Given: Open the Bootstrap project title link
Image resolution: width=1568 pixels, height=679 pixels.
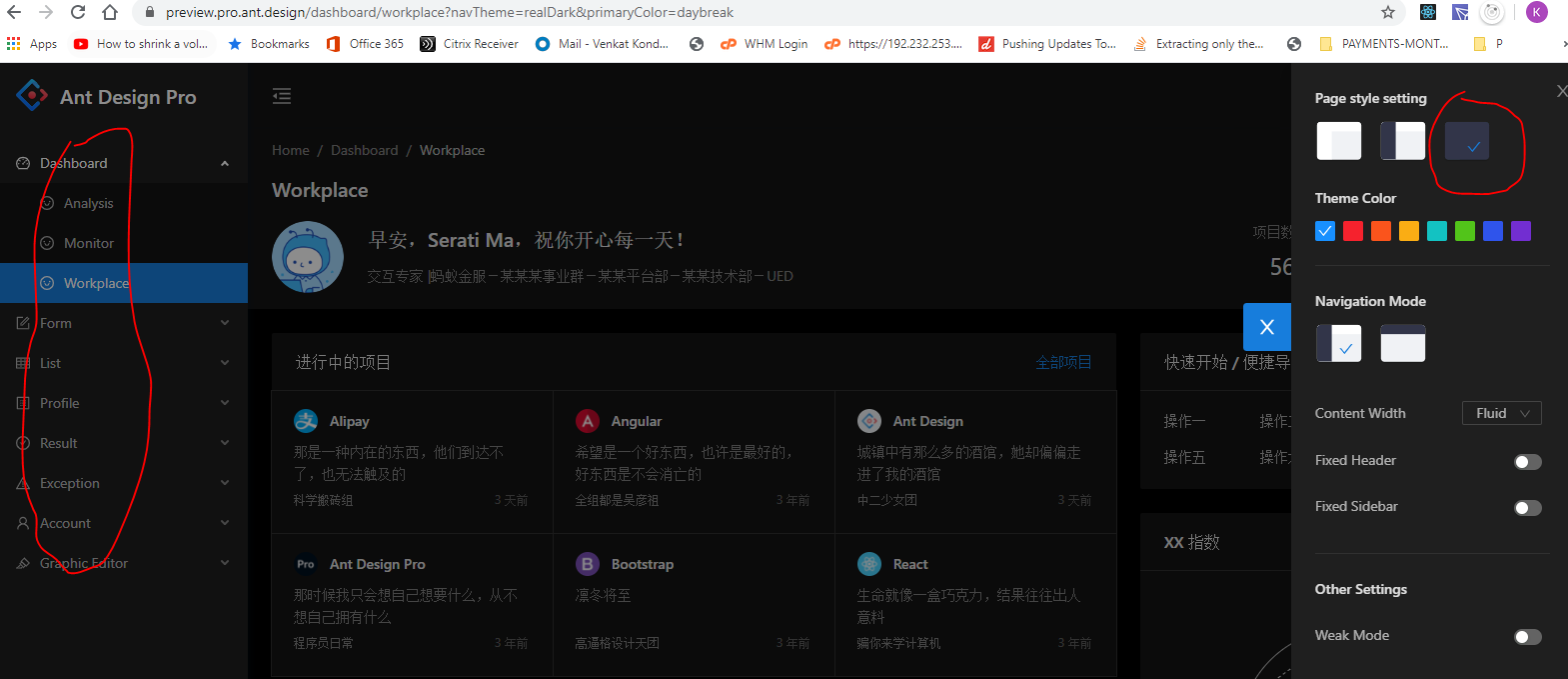Looking at the screenshot, I should [643, 564].
